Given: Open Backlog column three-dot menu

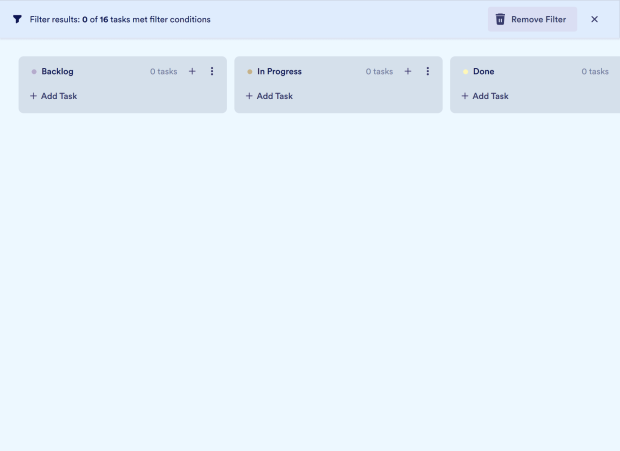Looking at the screenshot, I should [x=212, y=71].
